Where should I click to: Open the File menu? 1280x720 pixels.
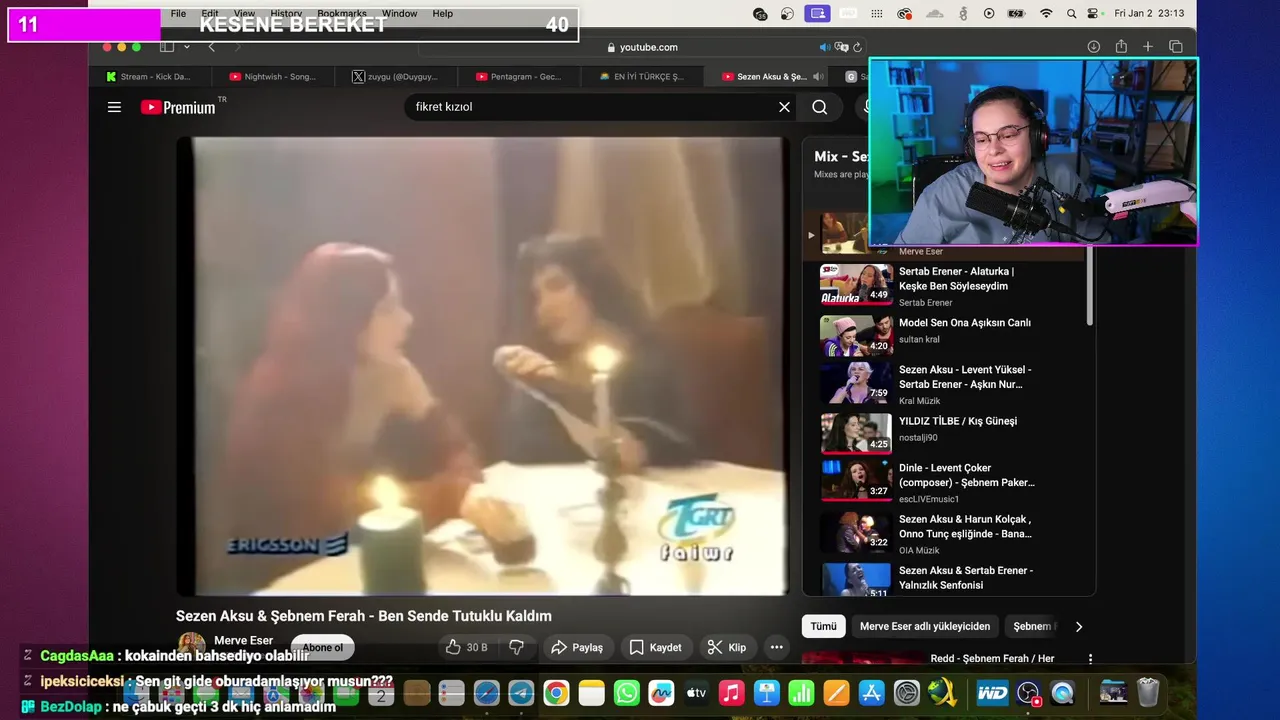[x=178, y=14]
